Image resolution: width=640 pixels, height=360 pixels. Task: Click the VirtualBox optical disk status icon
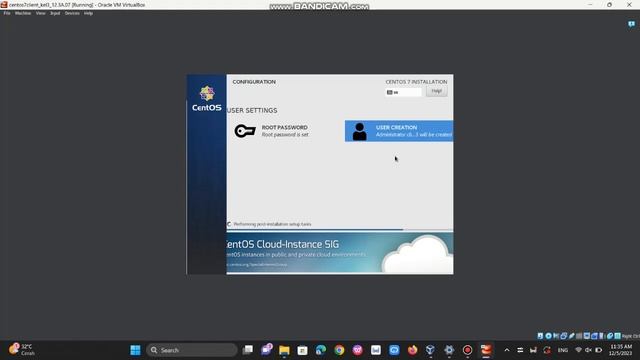coord(548,336)
